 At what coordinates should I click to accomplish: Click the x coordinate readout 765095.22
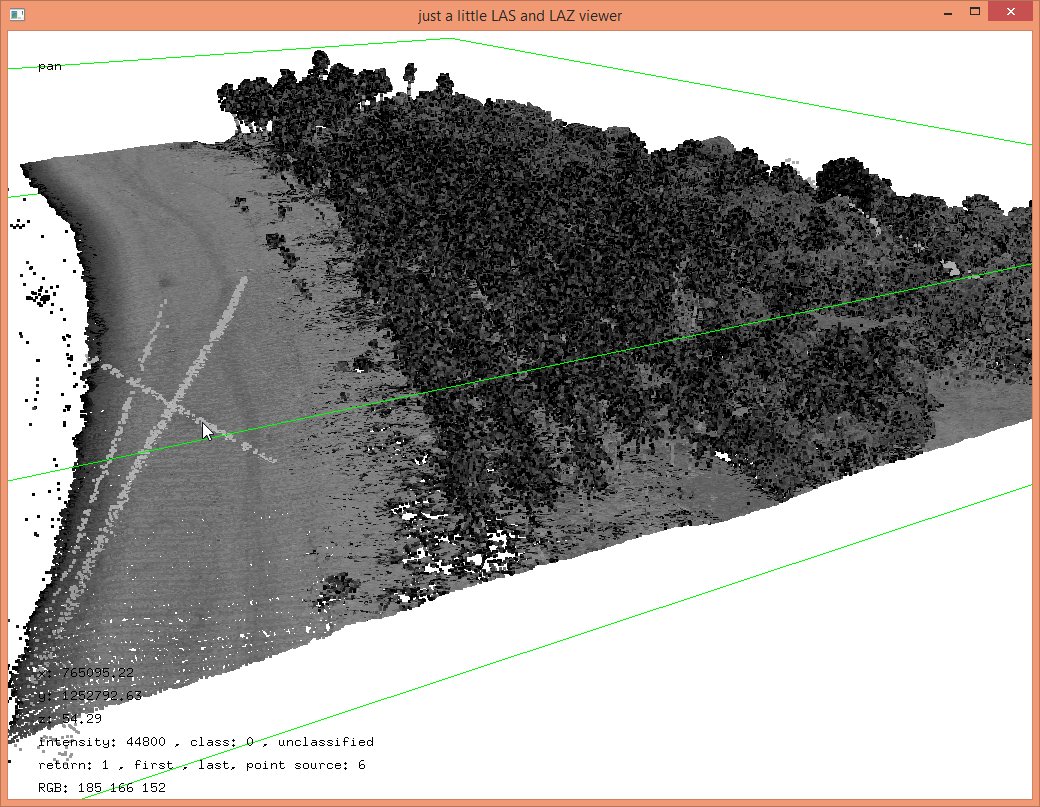point(88,673)
